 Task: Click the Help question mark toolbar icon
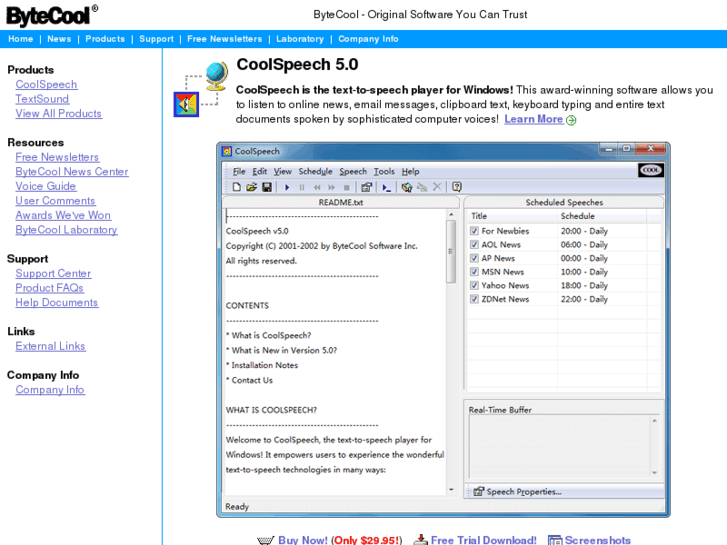(457, 187)
